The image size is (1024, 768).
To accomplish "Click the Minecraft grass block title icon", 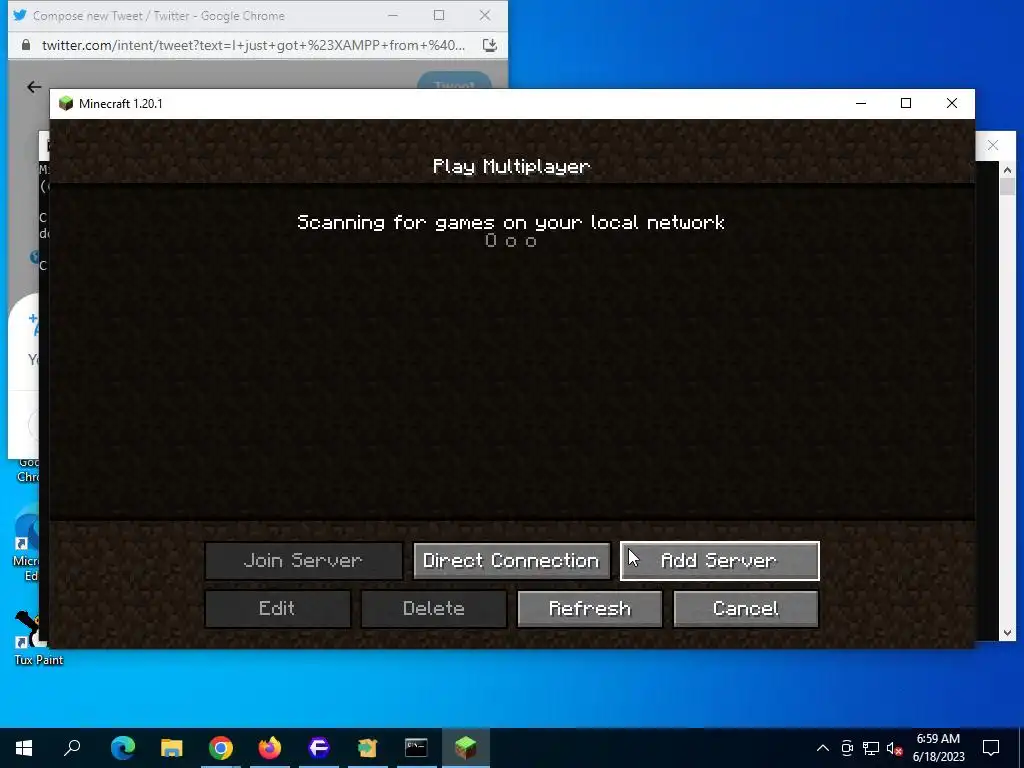I will [66, 103].
